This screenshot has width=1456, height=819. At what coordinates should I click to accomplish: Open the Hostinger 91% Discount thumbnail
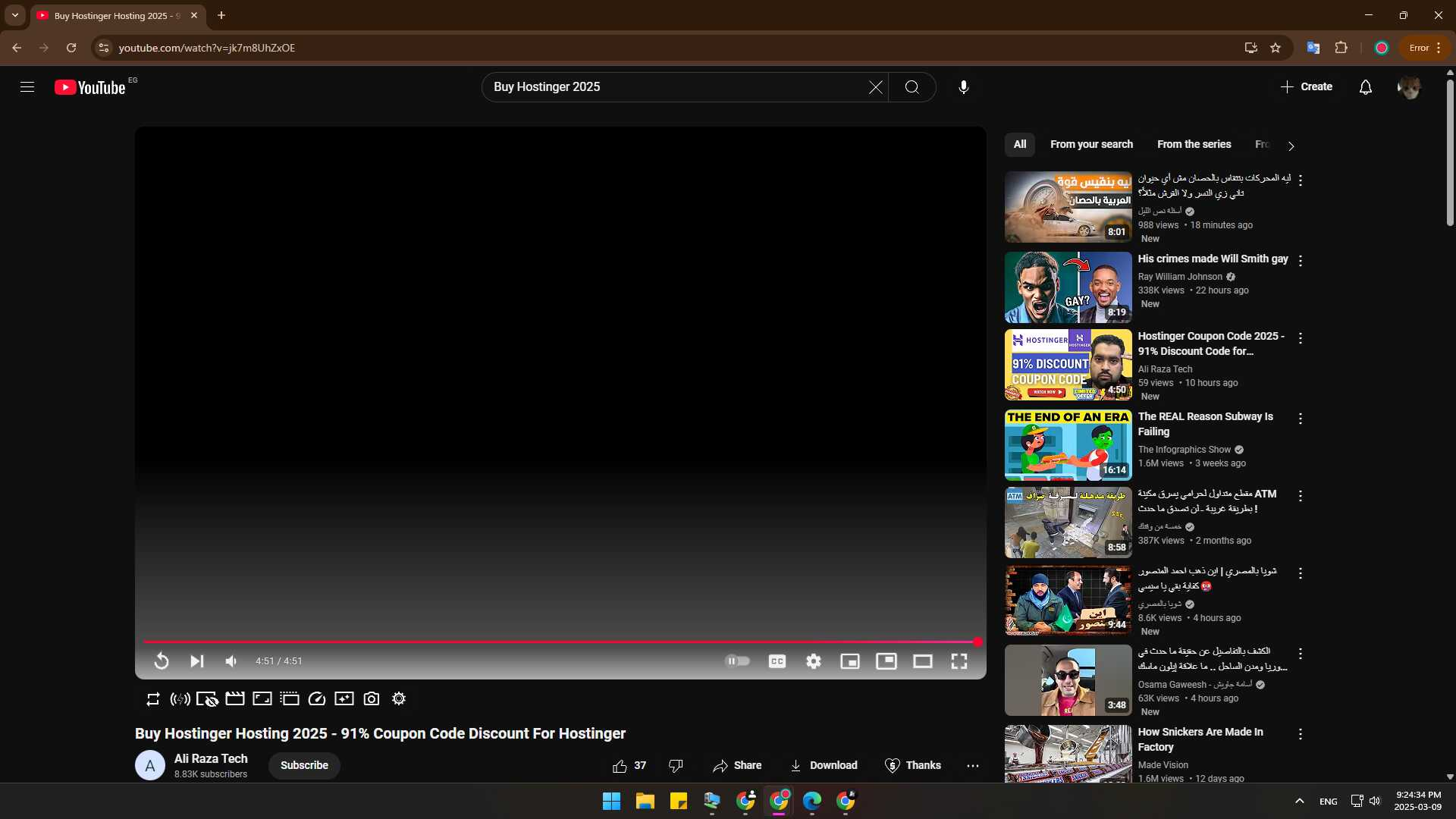pos(1068,365)
